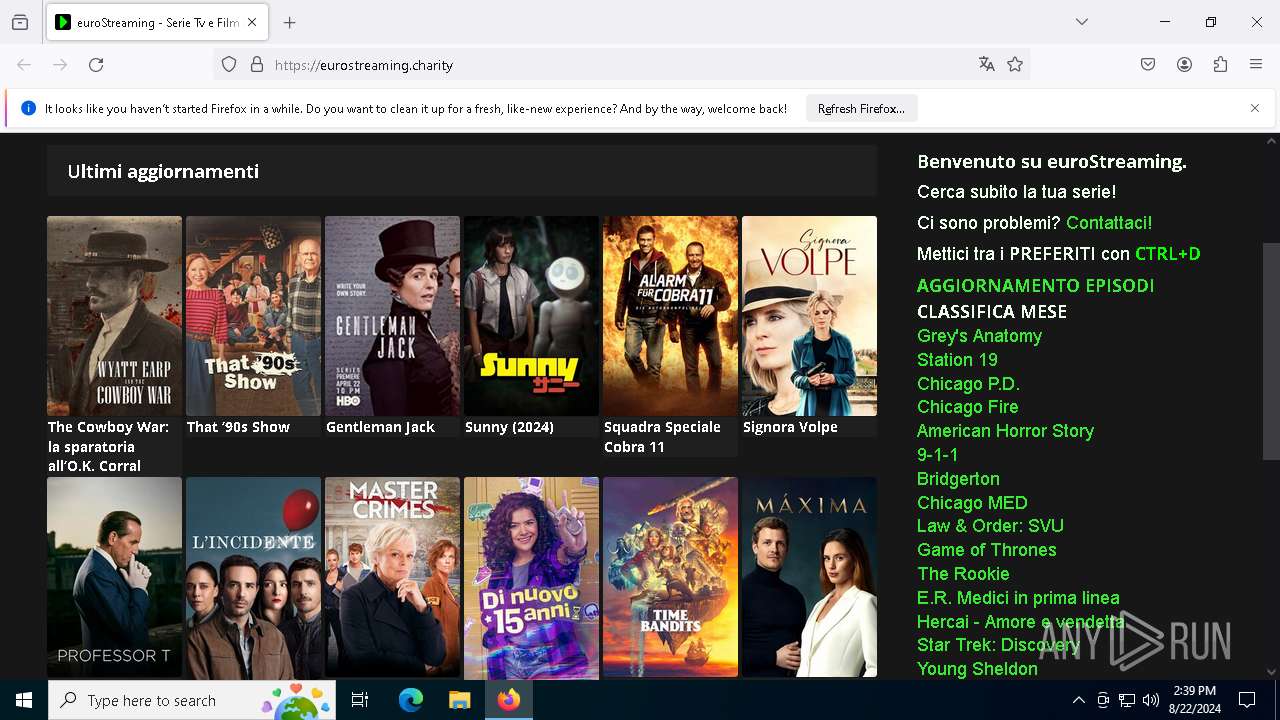Viewport: 1280px width, 720px height.
Task: Open Grey's Anatomy from monthly ranking
Action: [980, 336]
